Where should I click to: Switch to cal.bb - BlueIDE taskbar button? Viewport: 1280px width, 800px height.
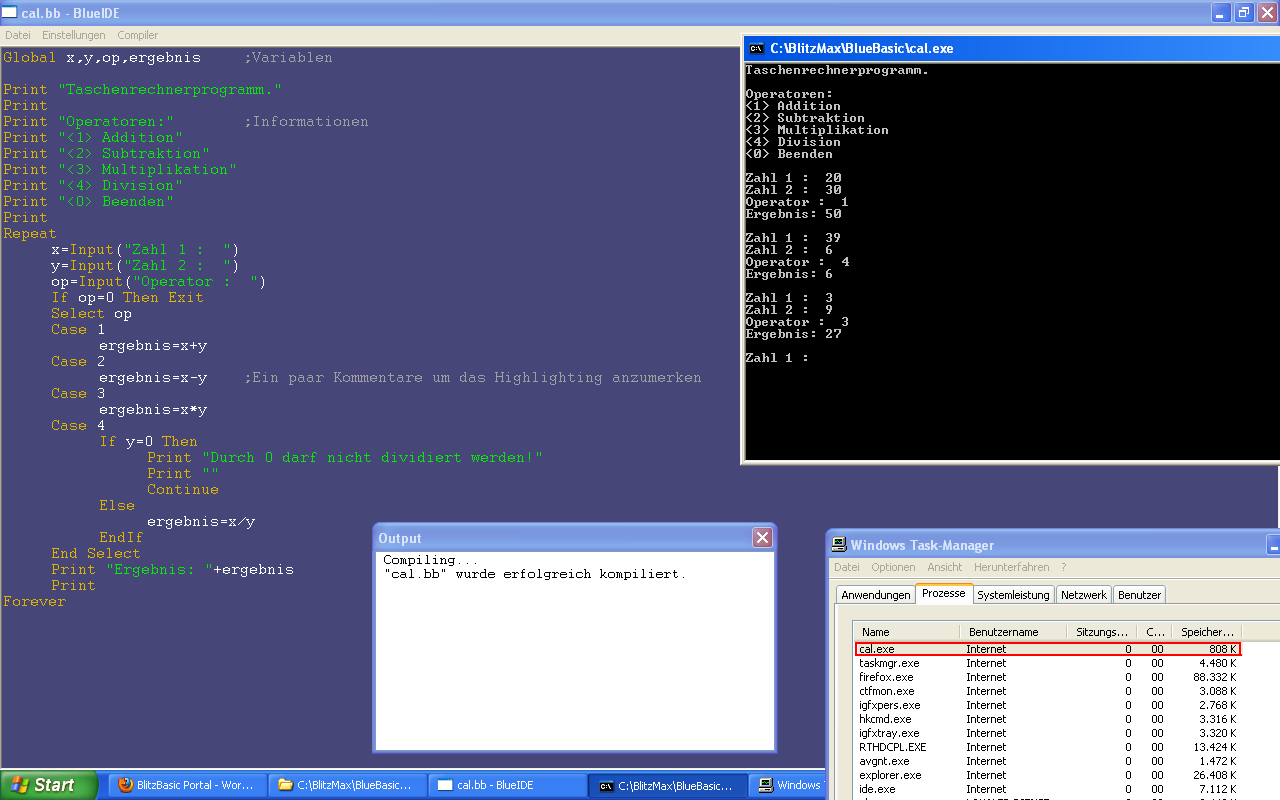click(x=507, y=785)
